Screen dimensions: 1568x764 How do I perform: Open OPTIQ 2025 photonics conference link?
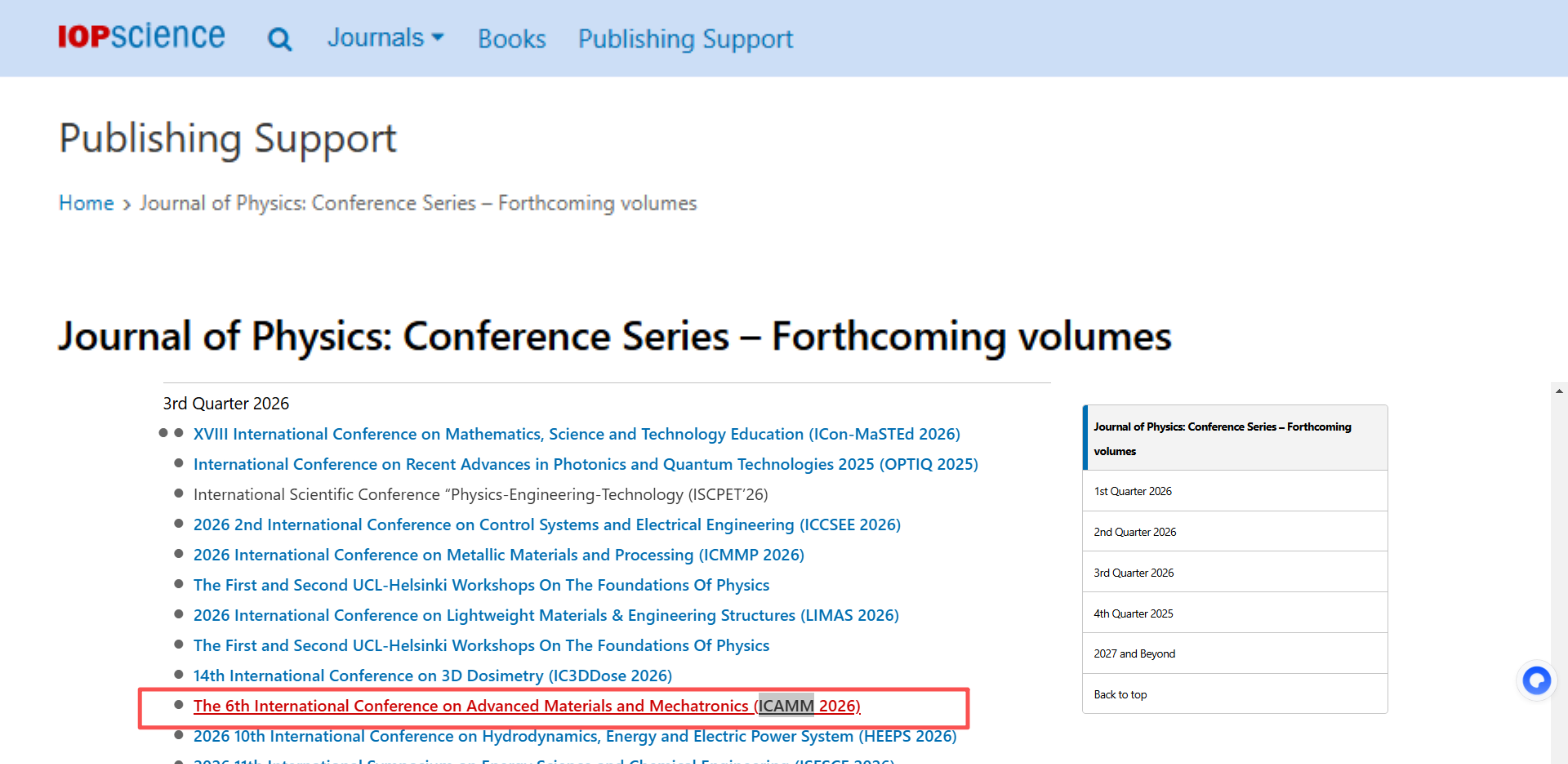coord(585,464)
